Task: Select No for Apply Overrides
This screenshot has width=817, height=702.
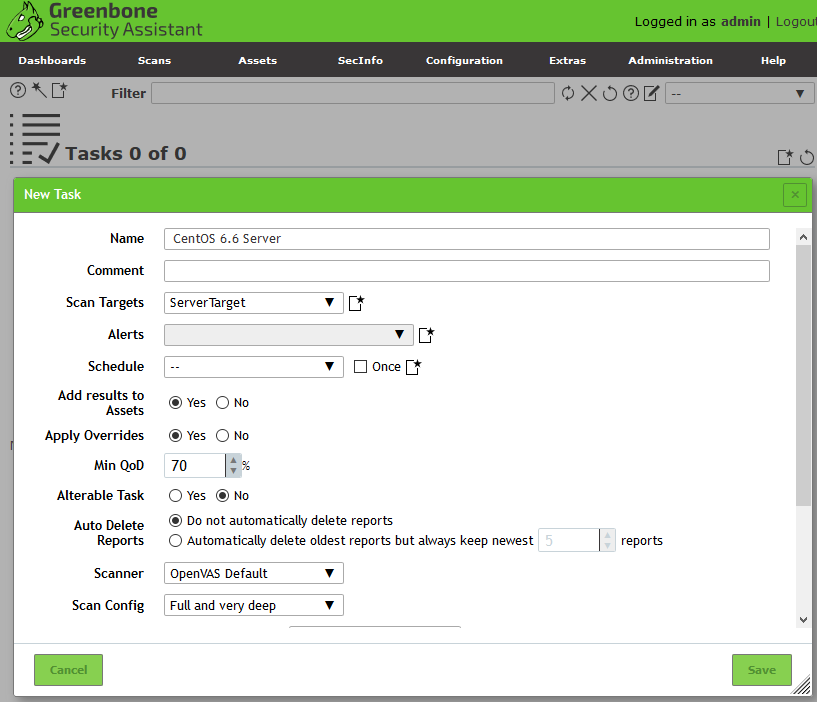Action: (222, 436)
